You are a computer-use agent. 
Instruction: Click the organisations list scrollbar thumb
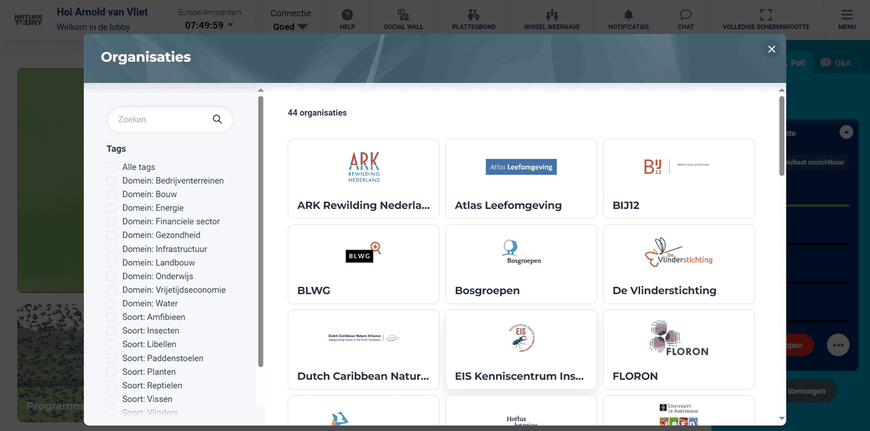[x=782, y=136]
